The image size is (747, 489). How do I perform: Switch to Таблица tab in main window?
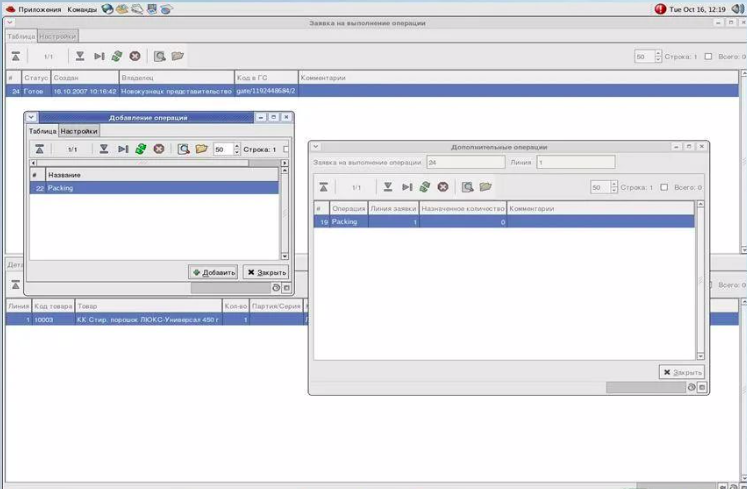21,36
